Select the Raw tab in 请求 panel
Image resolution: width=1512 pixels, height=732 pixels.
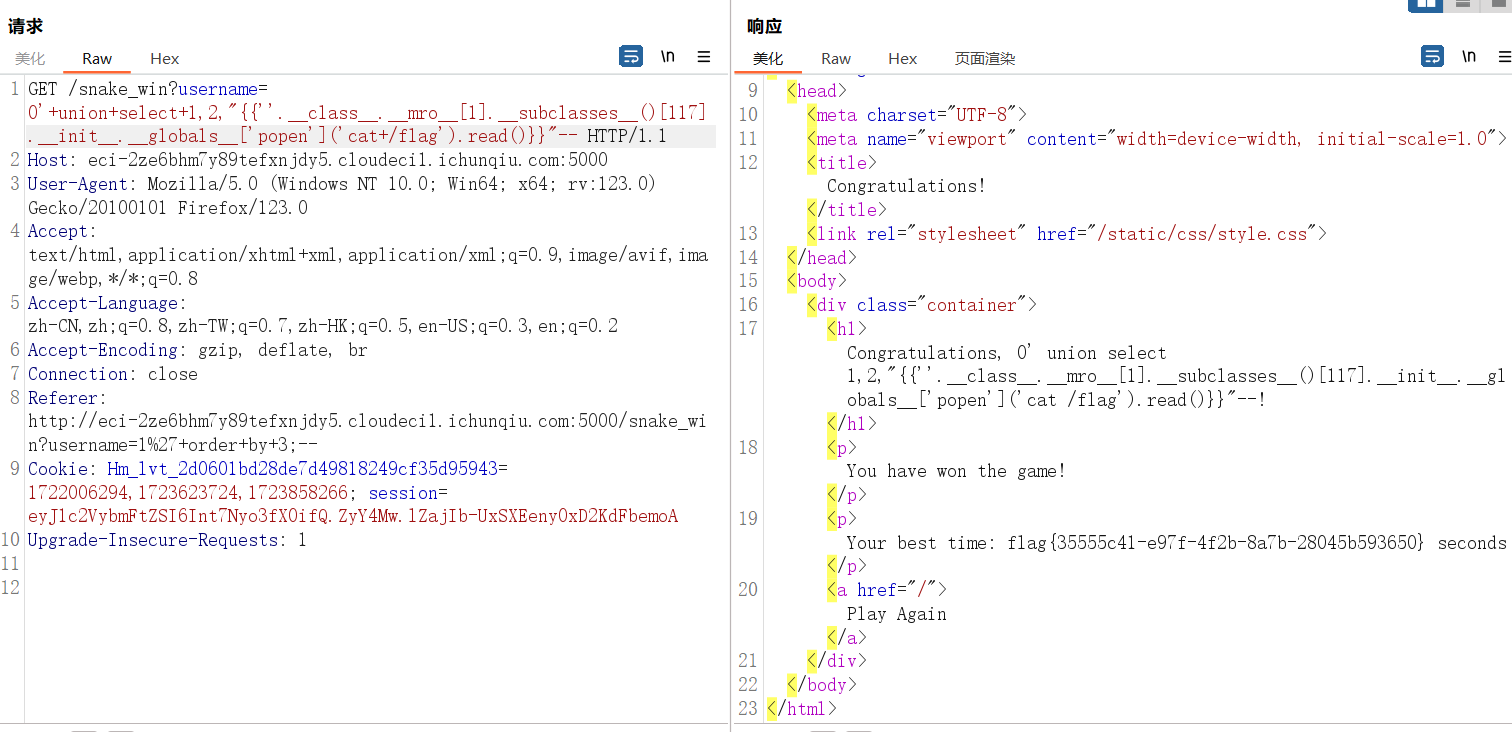[97, 59]
